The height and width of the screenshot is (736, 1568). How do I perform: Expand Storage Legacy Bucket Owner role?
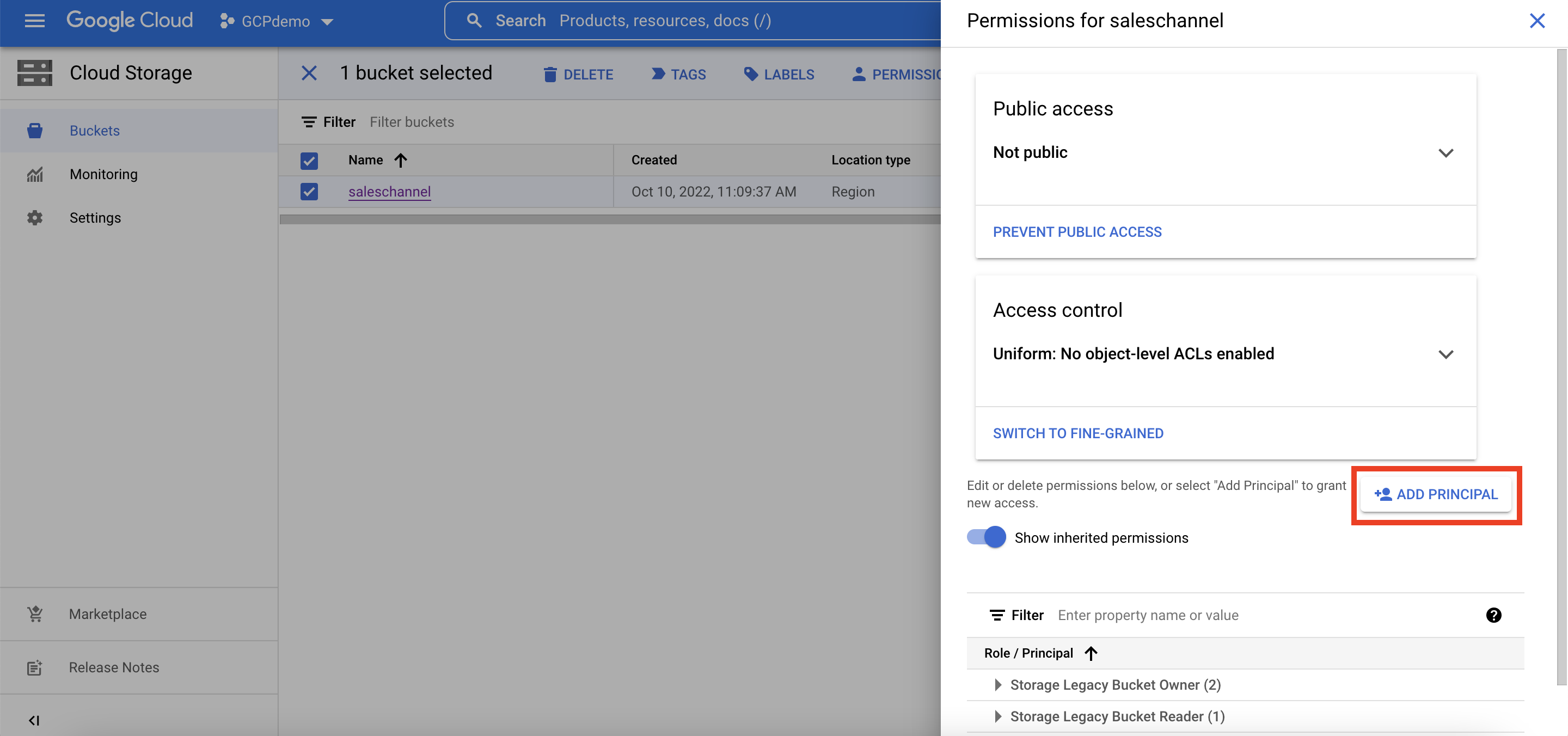point(999,684)
